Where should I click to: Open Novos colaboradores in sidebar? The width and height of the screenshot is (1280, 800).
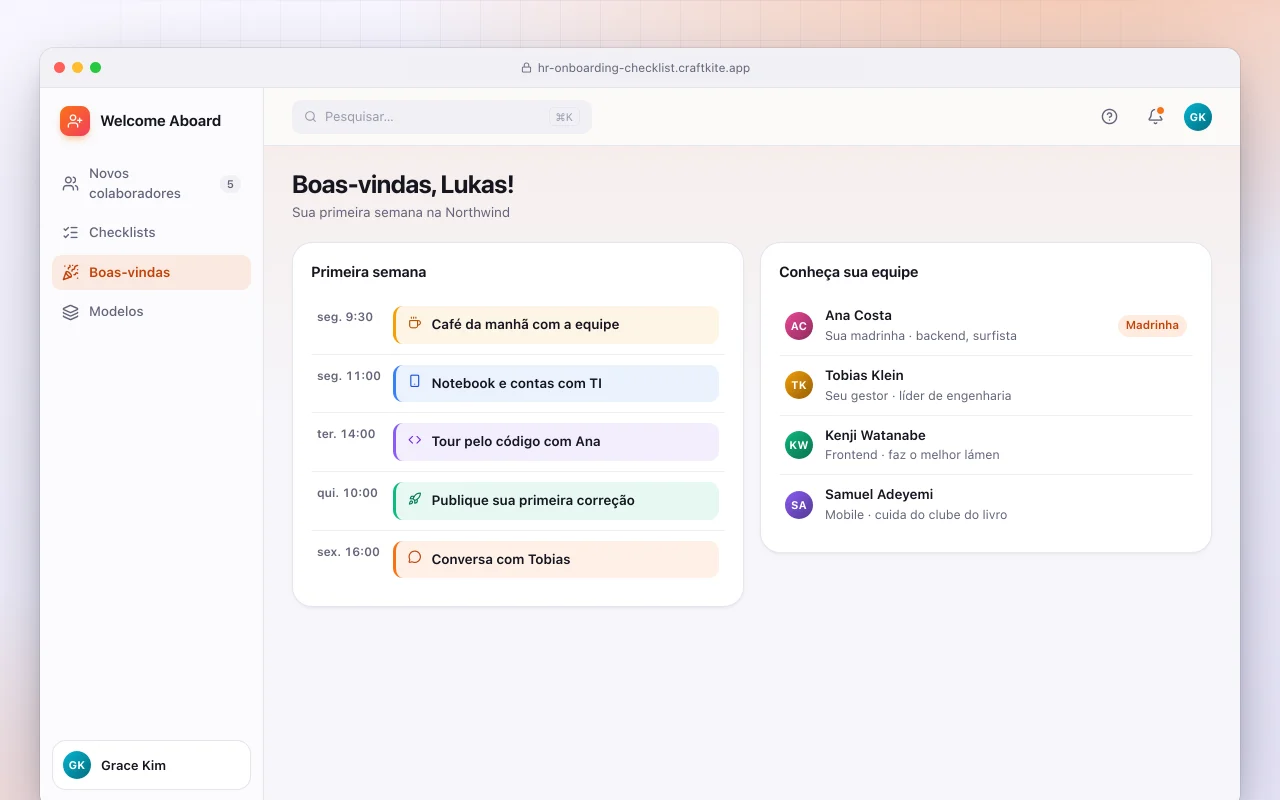point(151,184)
